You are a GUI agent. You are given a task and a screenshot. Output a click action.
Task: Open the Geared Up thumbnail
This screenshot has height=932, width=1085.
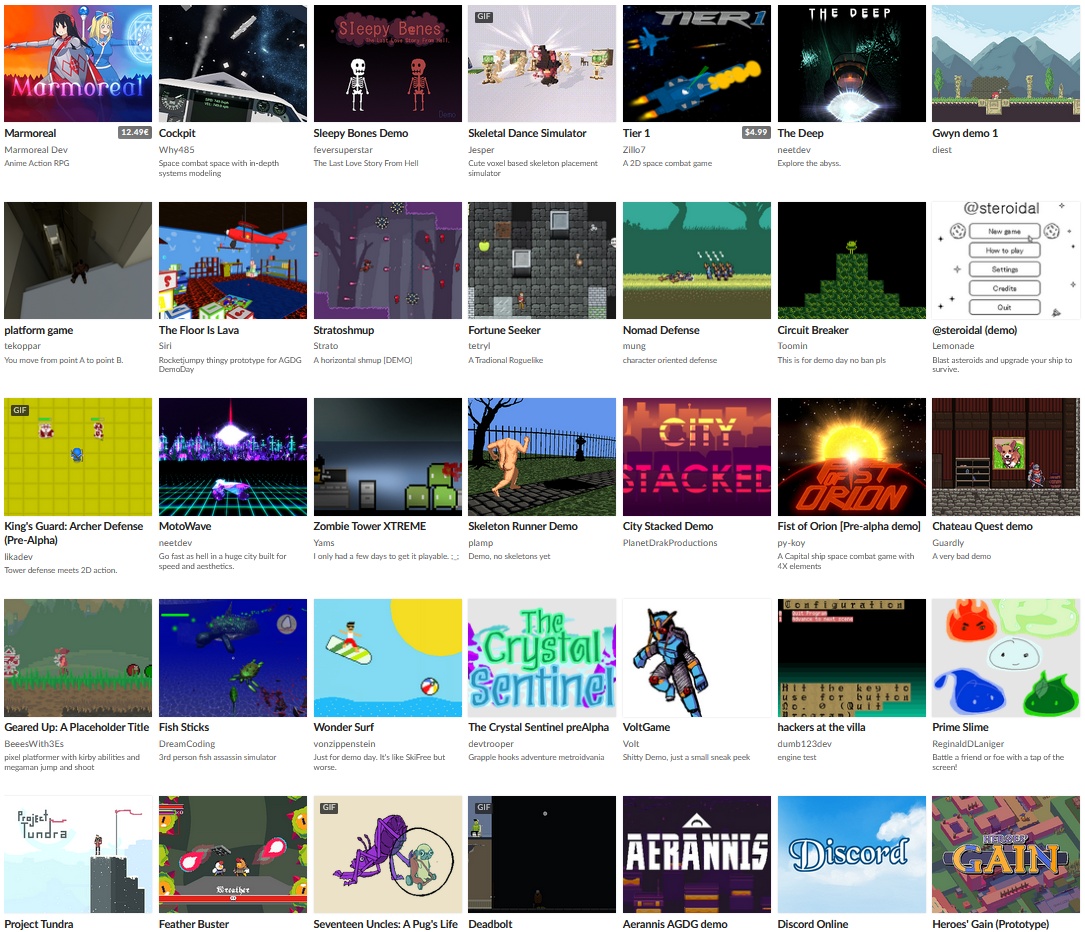click(78, 658)
